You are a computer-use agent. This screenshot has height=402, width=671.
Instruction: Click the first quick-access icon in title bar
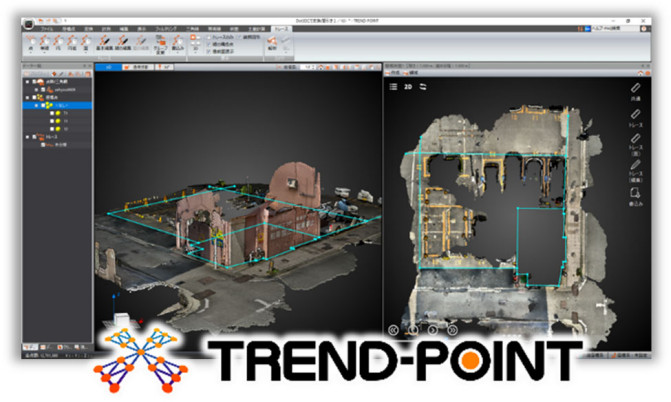pyautogui.click(x=41, y=20)
